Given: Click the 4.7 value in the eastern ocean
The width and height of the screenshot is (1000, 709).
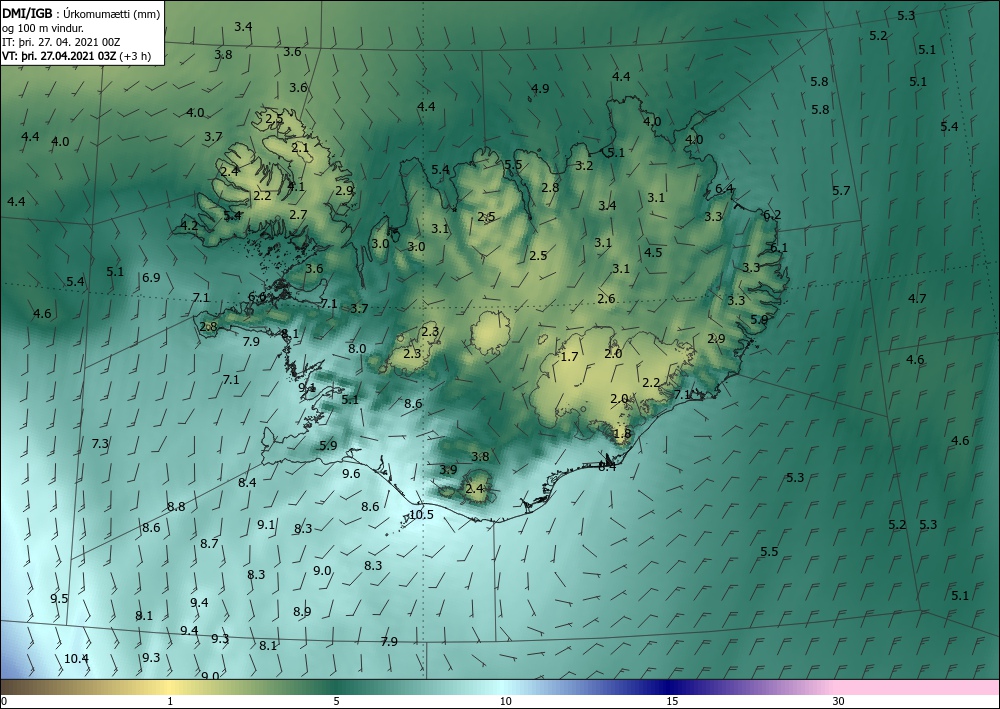Looking at the screenshot, I should [917, 298].
